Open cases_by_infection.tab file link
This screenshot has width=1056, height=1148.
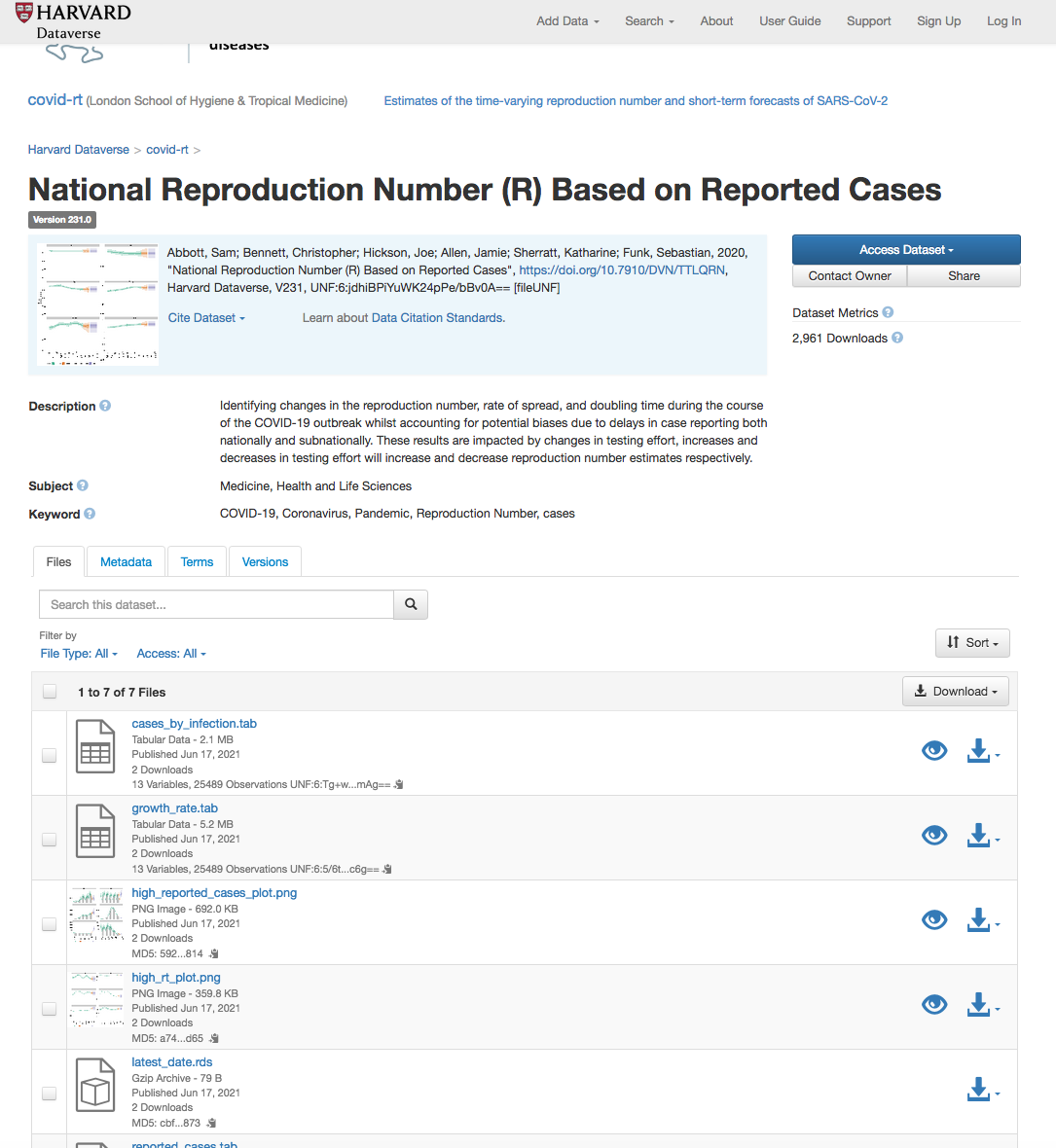(x=194, y=724)
